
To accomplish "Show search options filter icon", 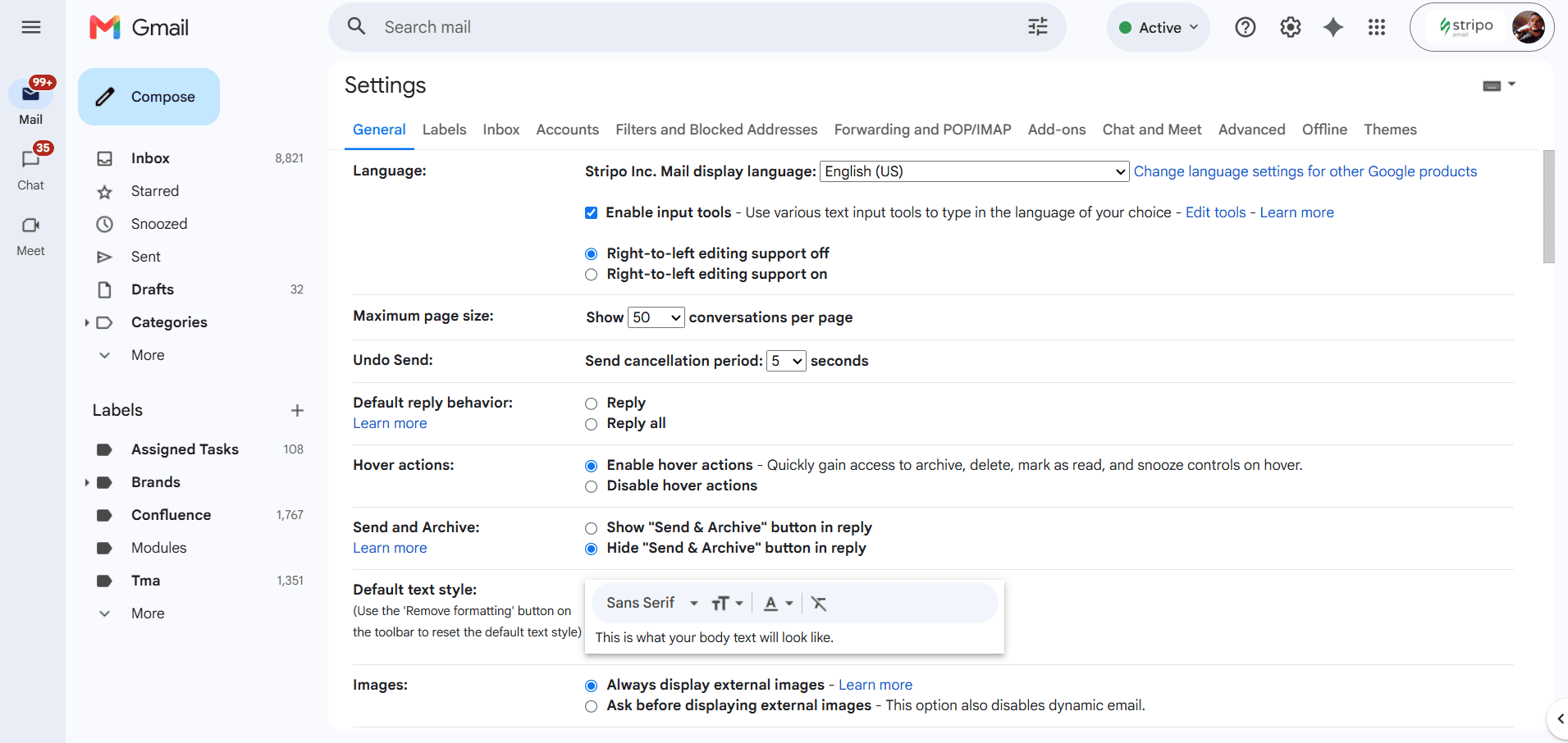I will tap(1038, 26).
